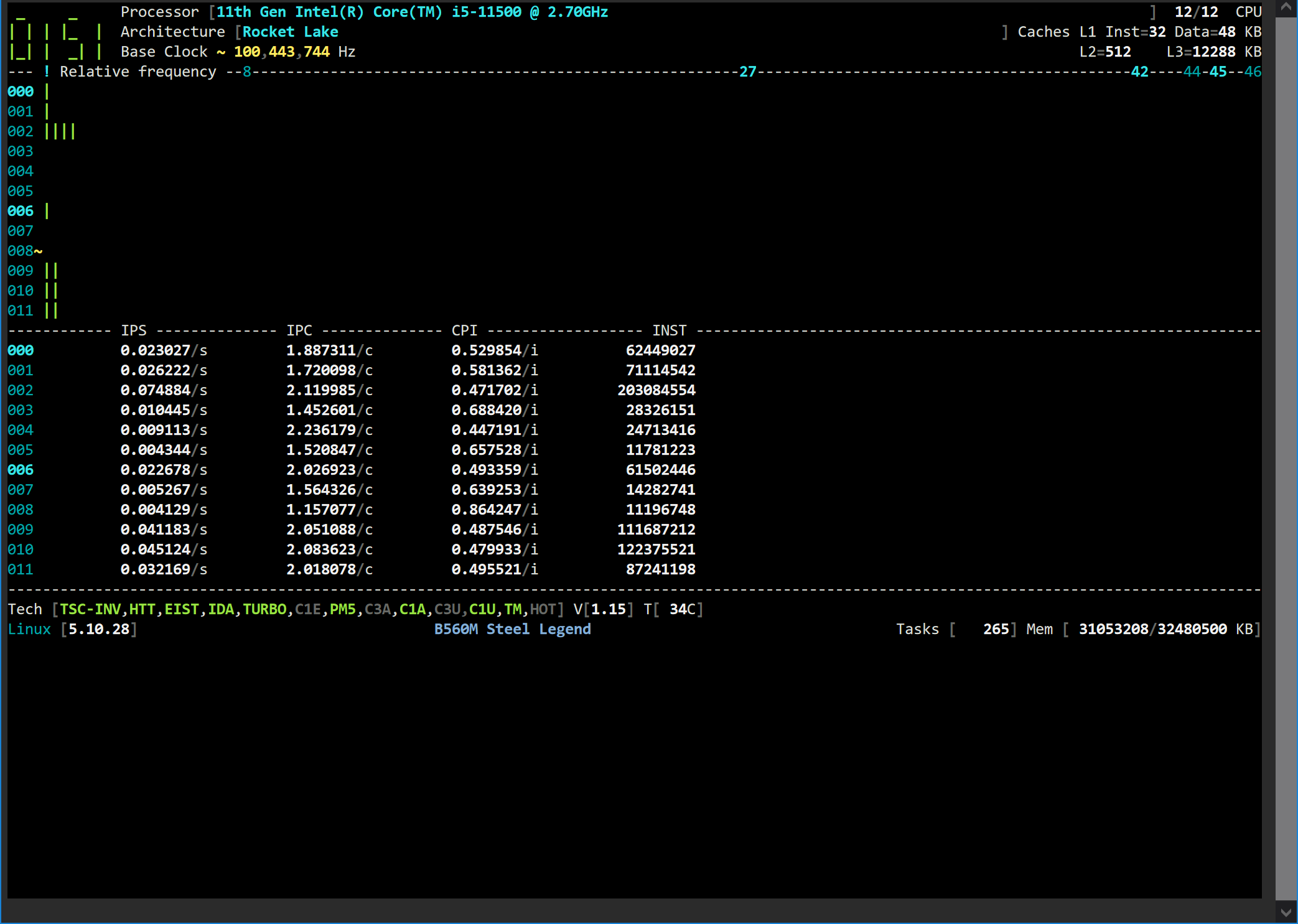Click core 011 graph row label

click(x=21, y=310)
